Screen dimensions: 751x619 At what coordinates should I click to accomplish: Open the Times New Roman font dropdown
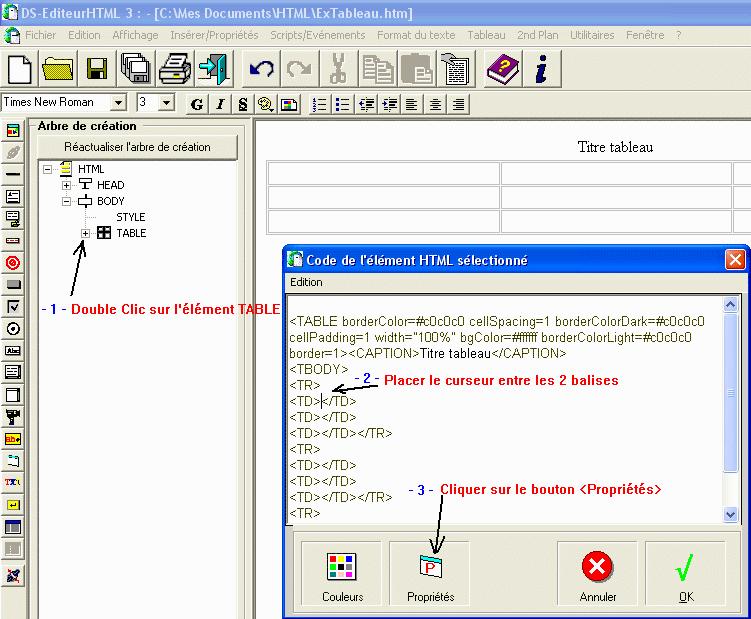[119, 103]
